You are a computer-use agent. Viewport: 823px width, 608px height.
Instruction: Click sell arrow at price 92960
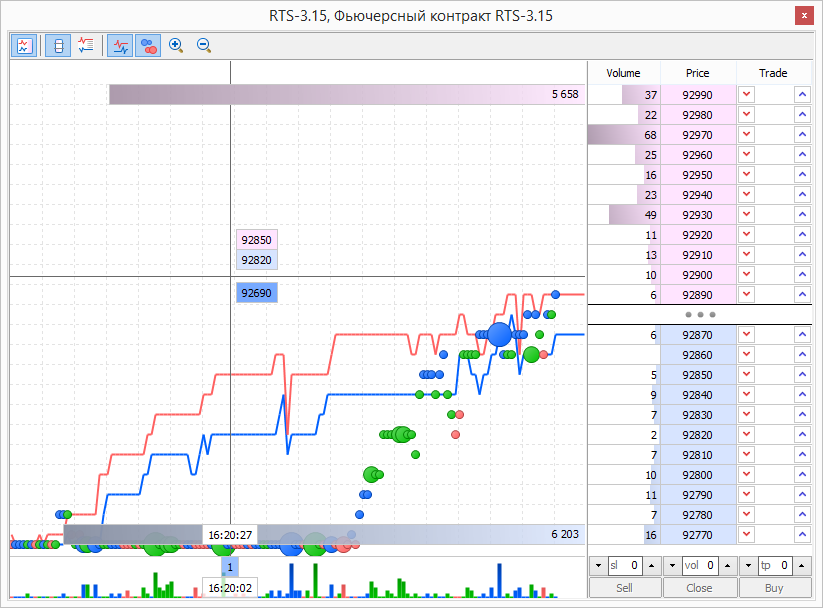point(746,154)
